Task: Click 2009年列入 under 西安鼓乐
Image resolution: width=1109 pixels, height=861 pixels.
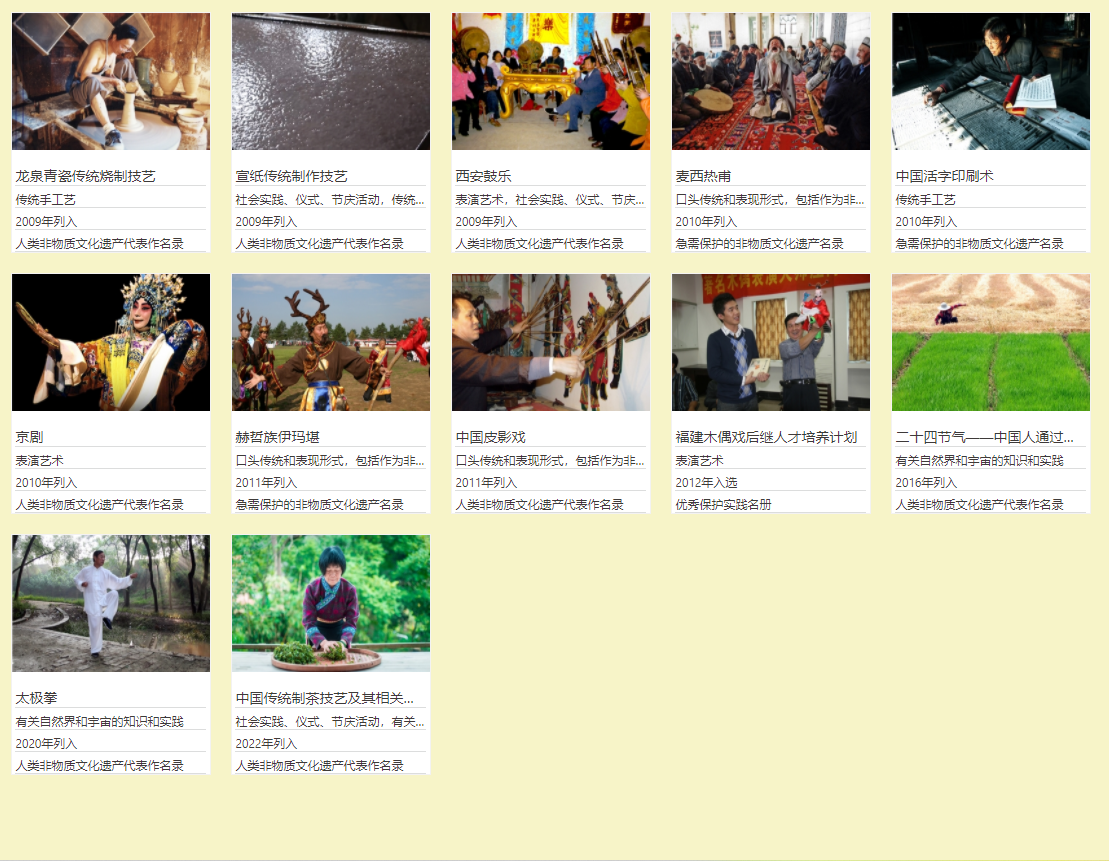Action: pyautogui.click(x=487, y=221)
